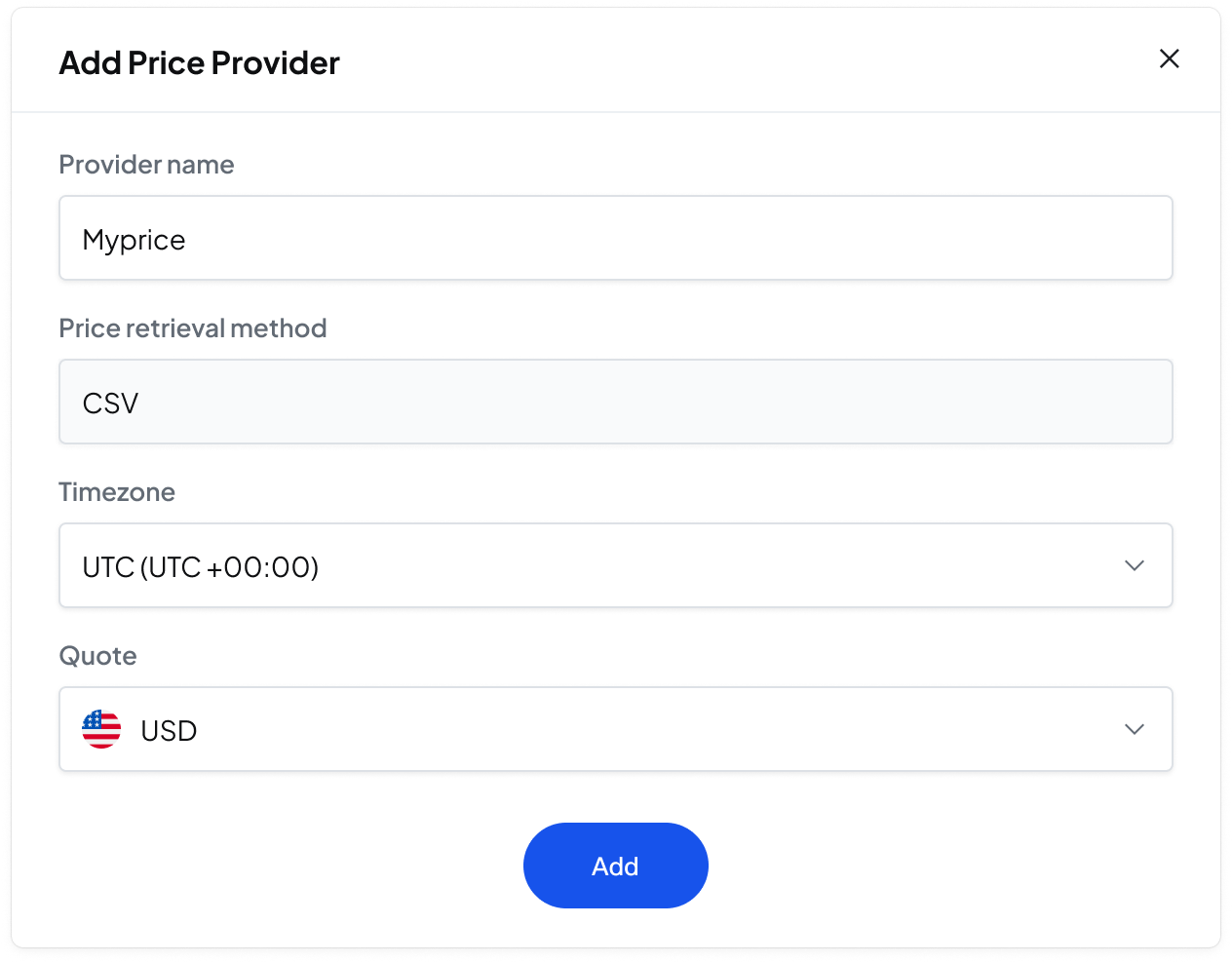Click the 'Price retrieval method' label

pos(192,328)
